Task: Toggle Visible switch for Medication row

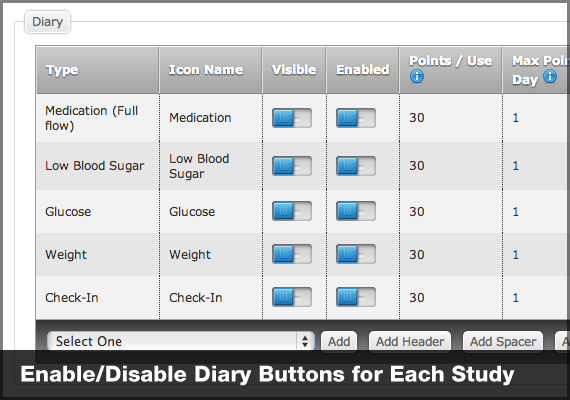Action: (x=292, y=118)
